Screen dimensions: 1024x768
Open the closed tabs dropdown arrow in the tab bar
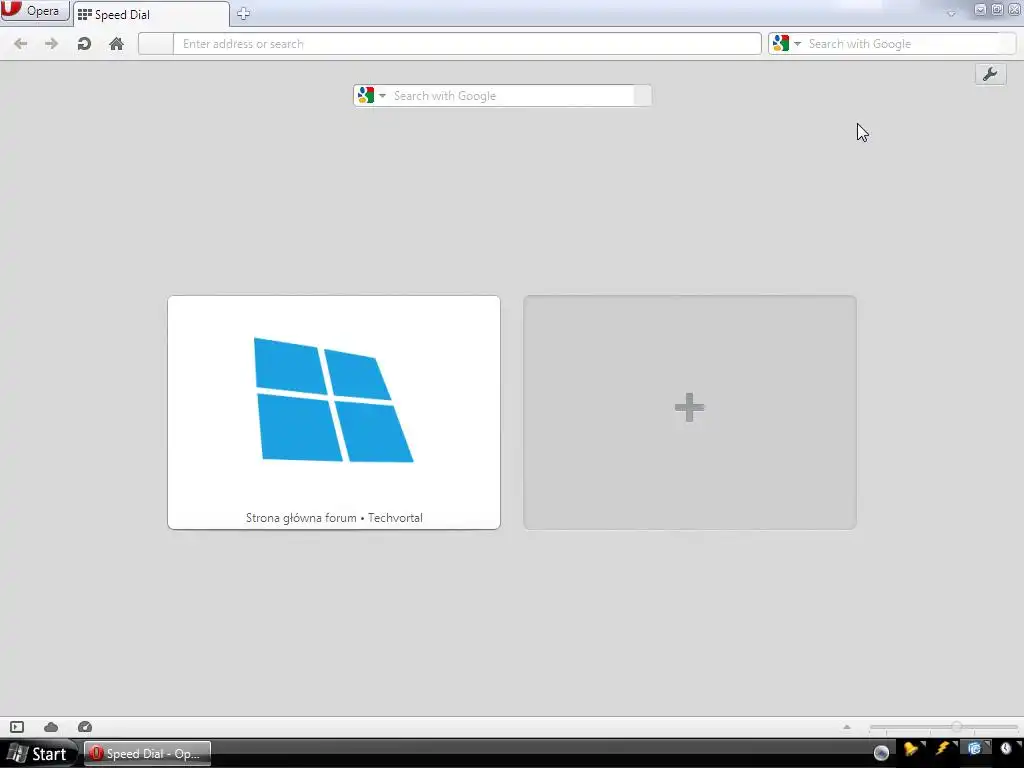(952, 13)
